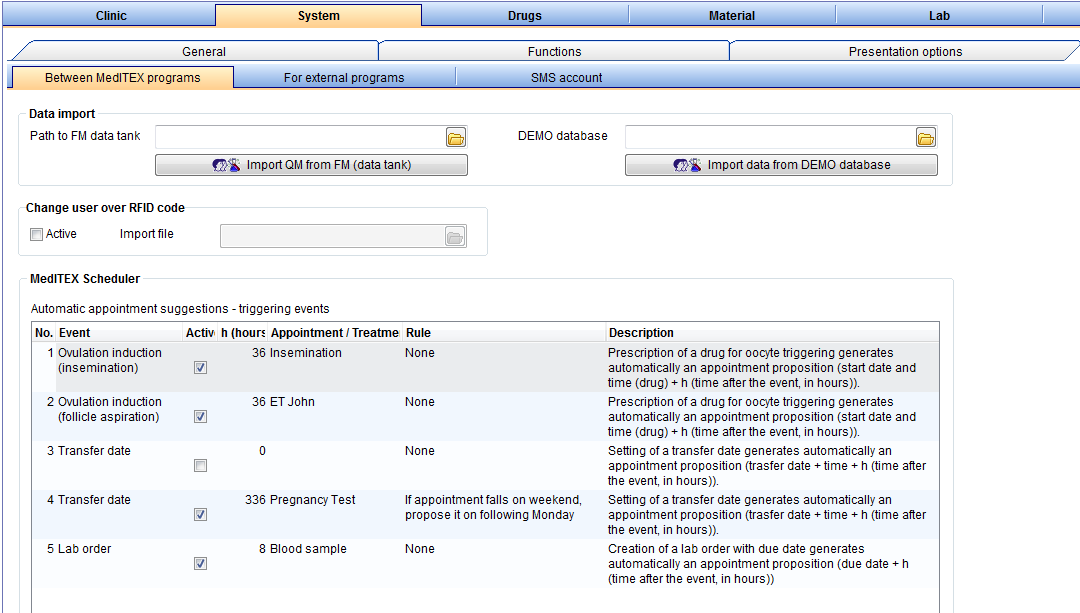Click Import data from DEMO database button

781,165
